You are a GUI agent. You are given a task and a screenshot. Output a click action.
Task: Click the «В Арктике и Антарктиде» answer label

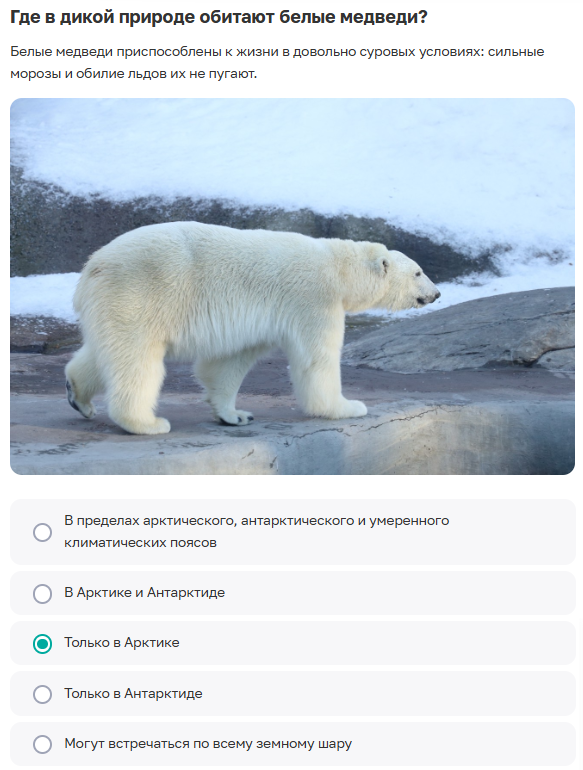144,592
